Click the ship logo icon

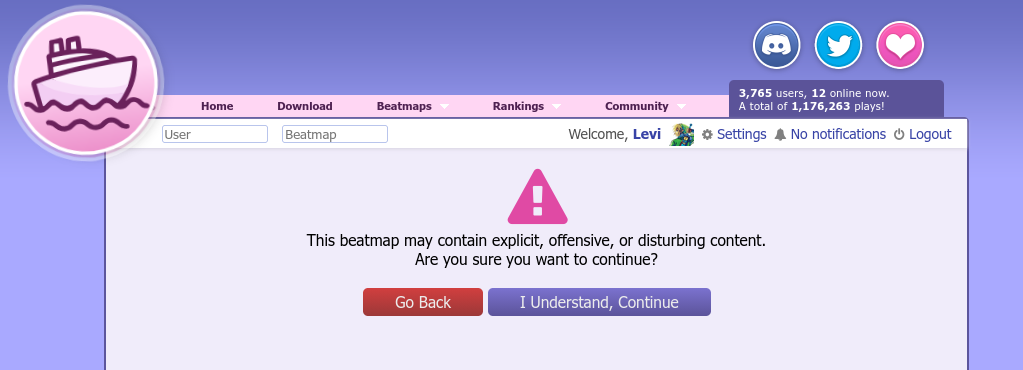tap(86, 83)
